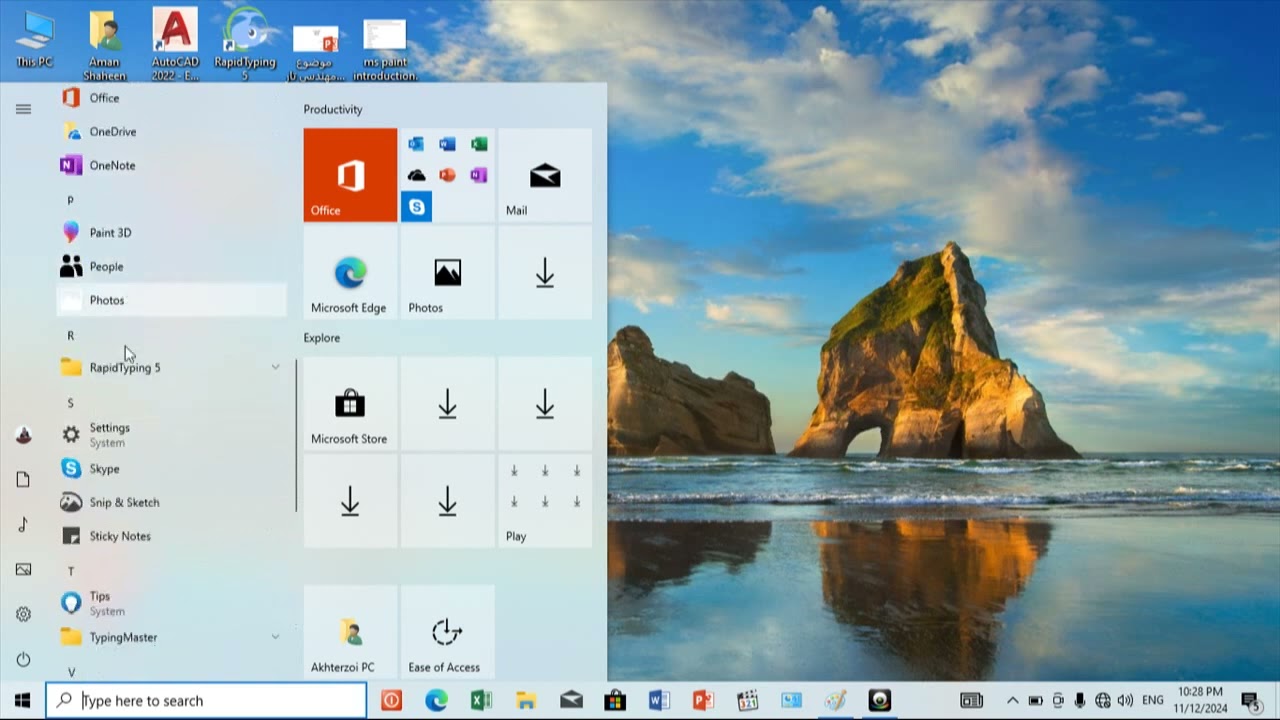The height and width of the screenshot is (720, 1280).
Task: Launch OneDrive from the app list
Action: point(171,132)
